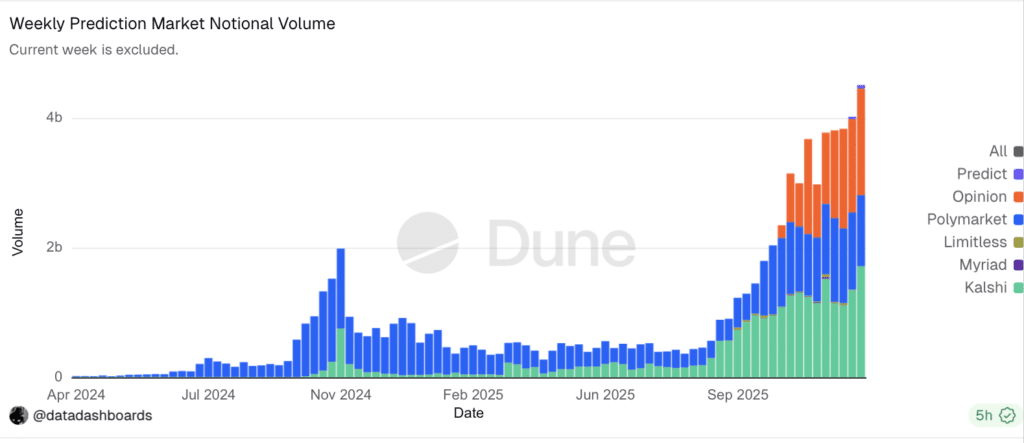Select the Kalshi legend label
This screenshot has height=443, width=1024.
coord(985,287)
